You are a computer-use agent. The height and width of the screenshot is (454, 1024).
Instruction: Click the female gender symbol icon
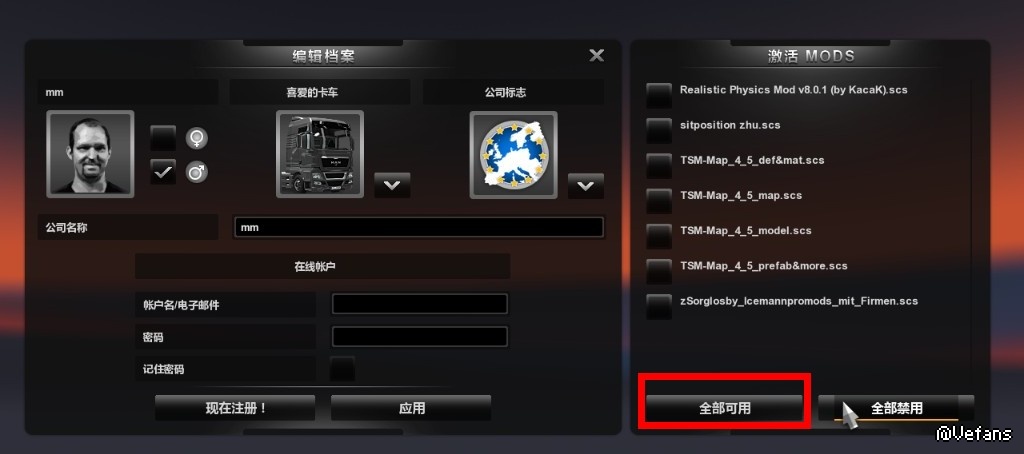coord(197,138)
